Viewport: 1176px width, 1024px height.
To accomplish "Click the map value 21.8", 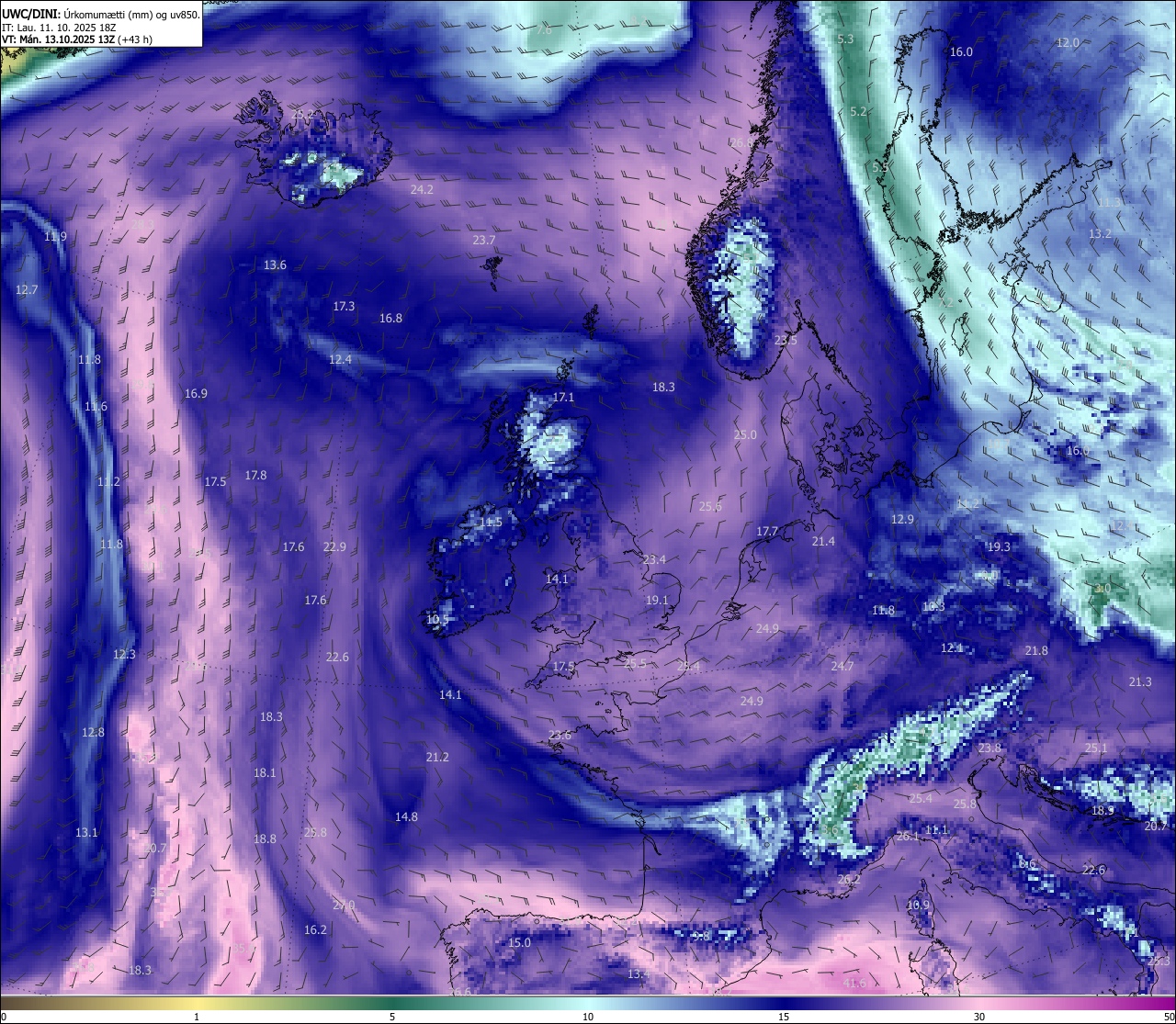I will click(x=1035, y=650).
